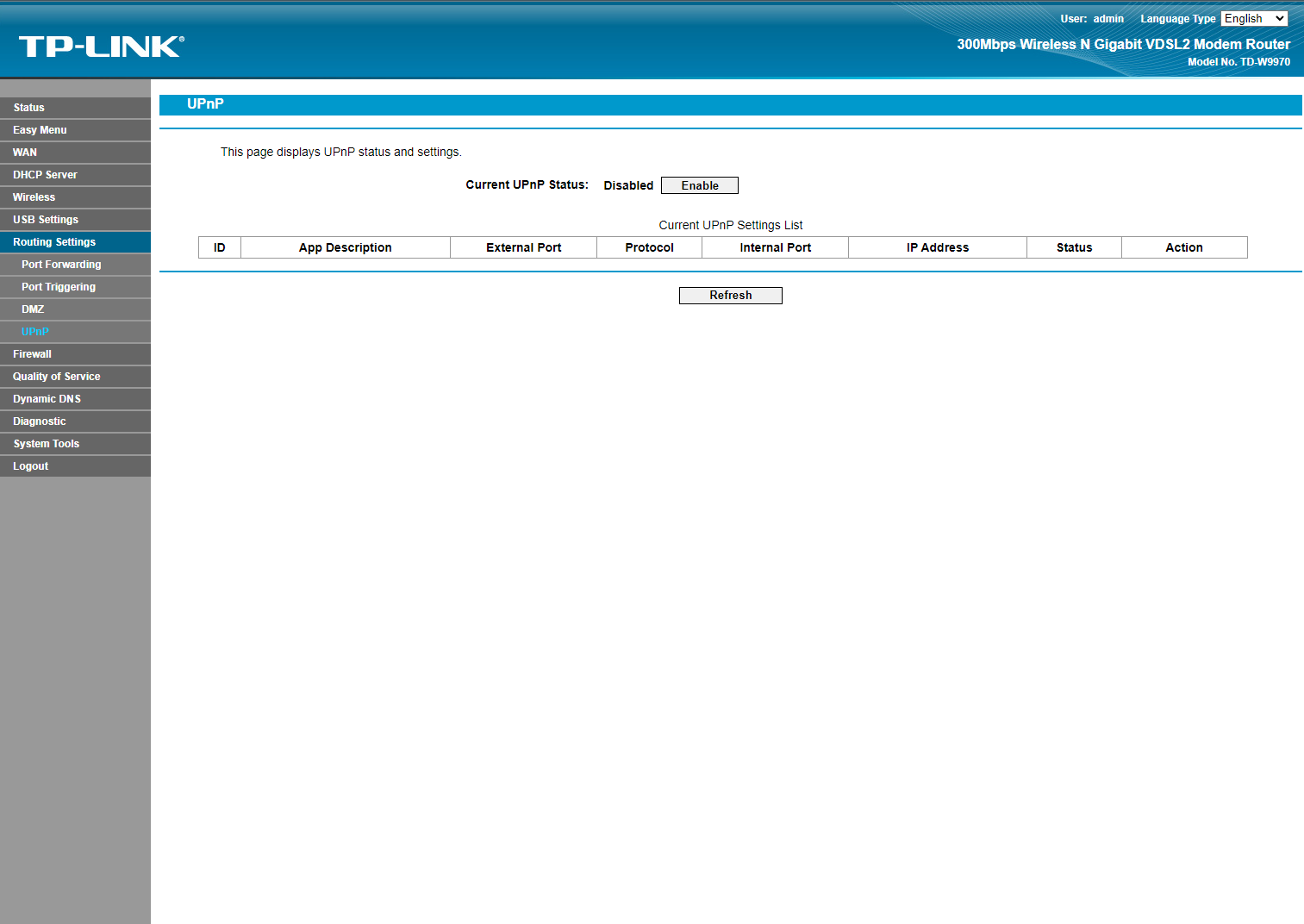Open the Status page

point(28,107)
